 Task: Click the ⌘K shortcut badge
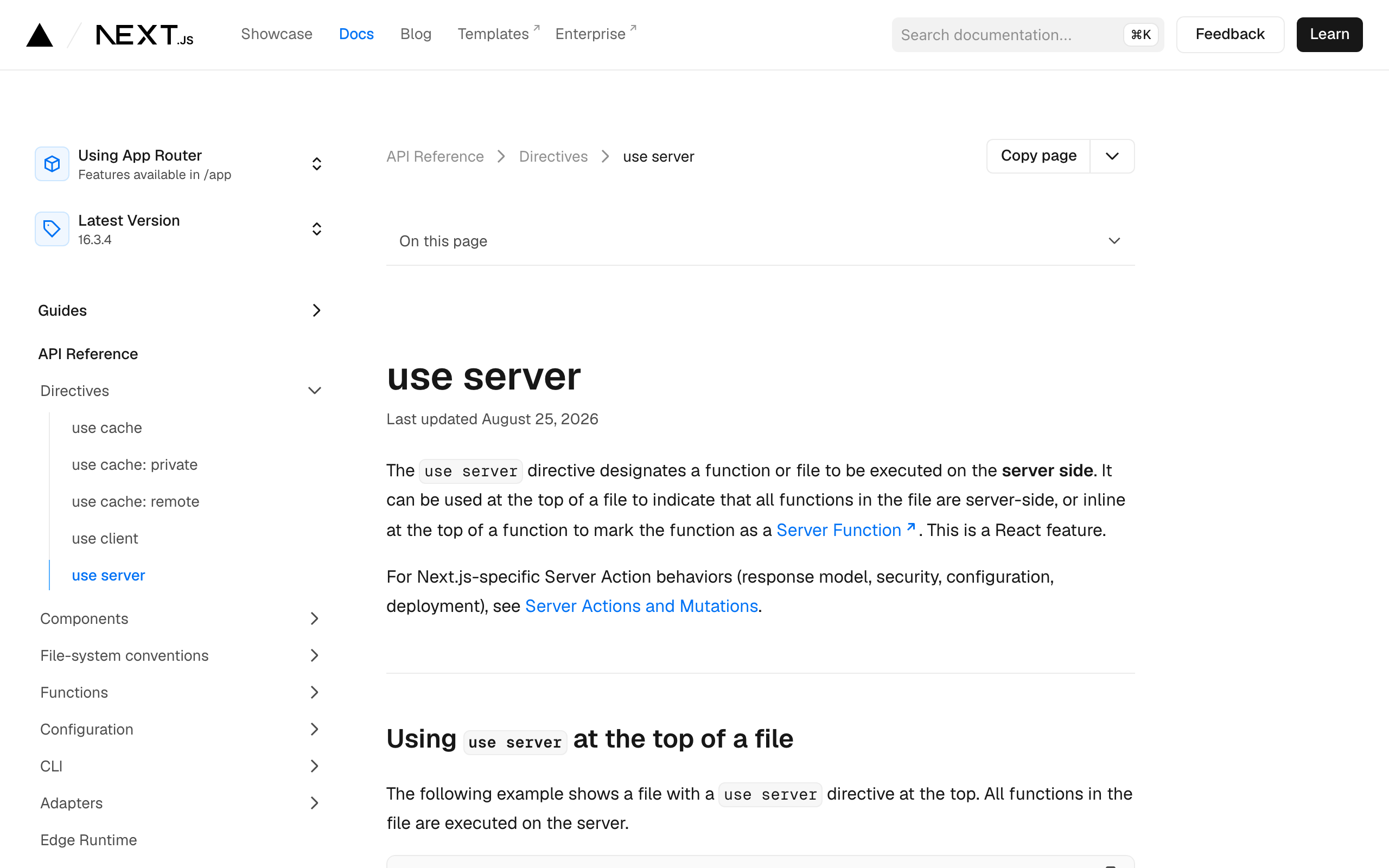coord(1140,35)
